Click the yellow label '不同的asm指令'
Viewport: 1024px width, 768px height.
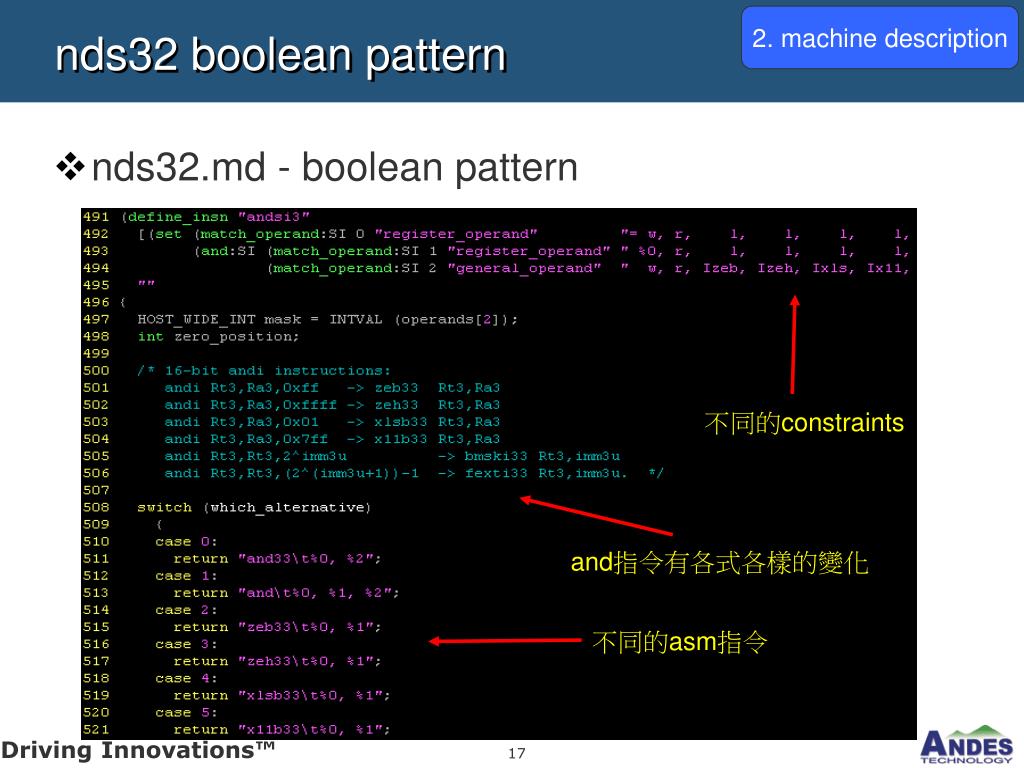click(x=679, y=642)
